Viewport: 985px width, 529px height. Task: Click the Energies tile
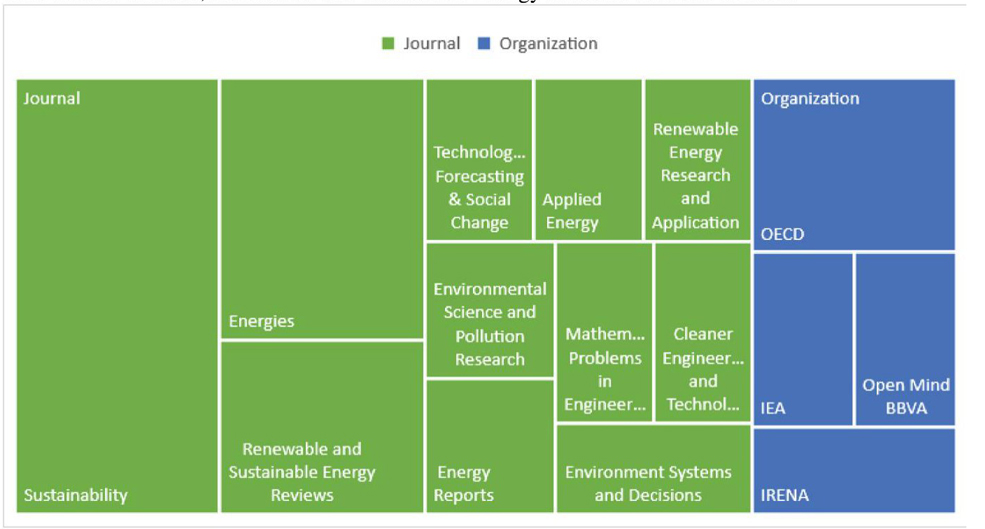pyautogui.click(x=322, y=210)
